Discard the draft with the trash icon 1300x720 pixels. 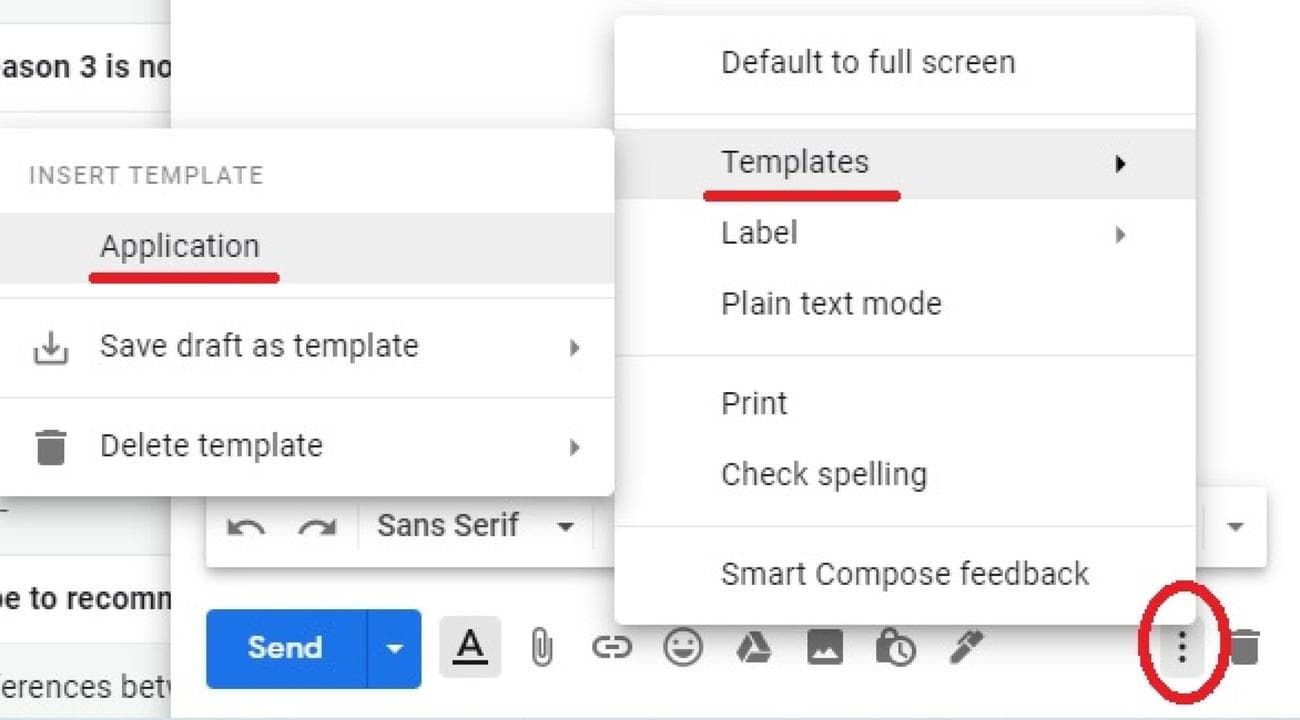1248,647
